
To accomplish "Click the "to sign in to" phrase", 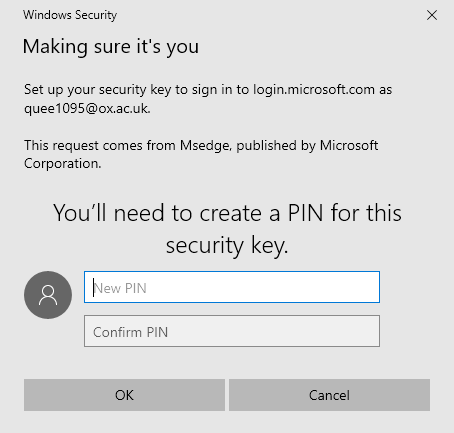I will [212, 90].
